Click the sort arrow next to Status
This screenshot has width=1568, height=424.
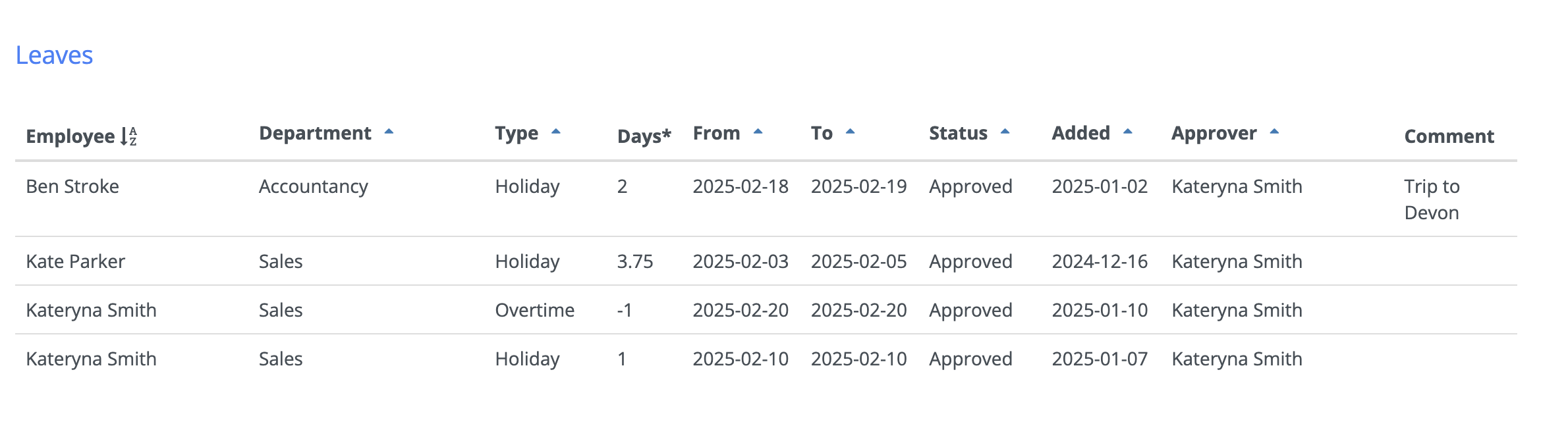point(1005,132)
